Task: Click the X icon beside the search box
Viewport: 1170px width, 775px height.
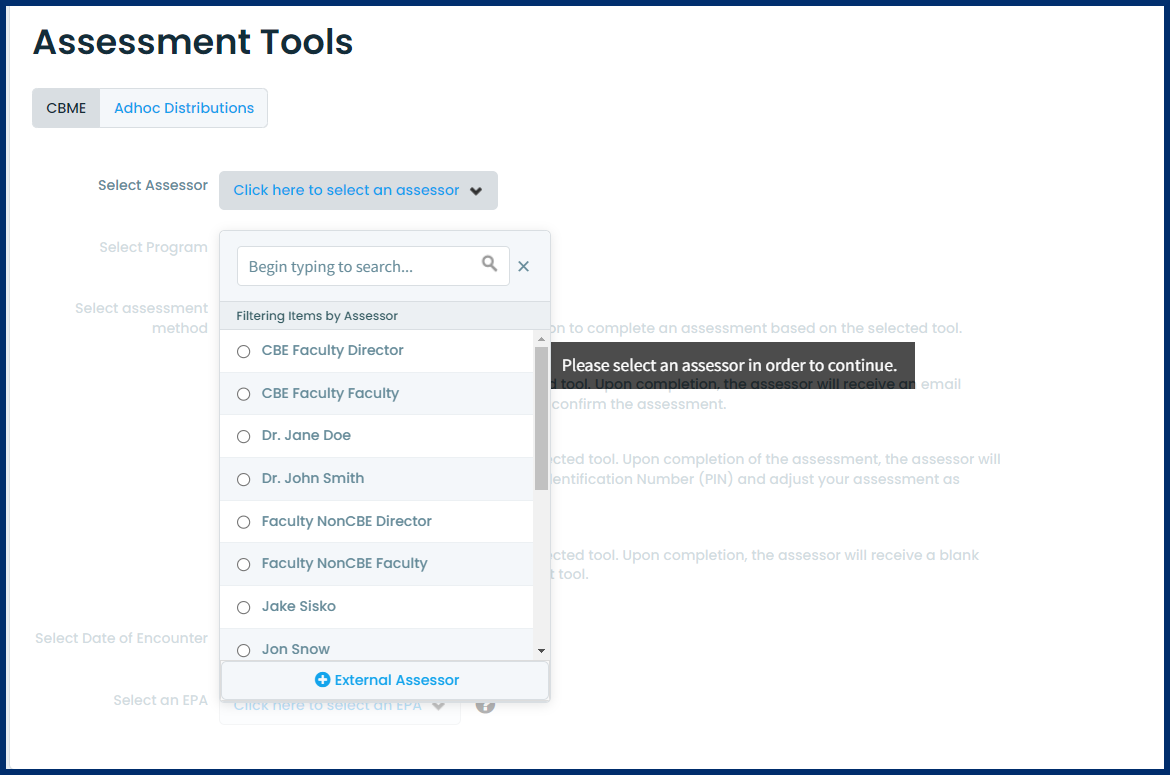Action: 523,266
